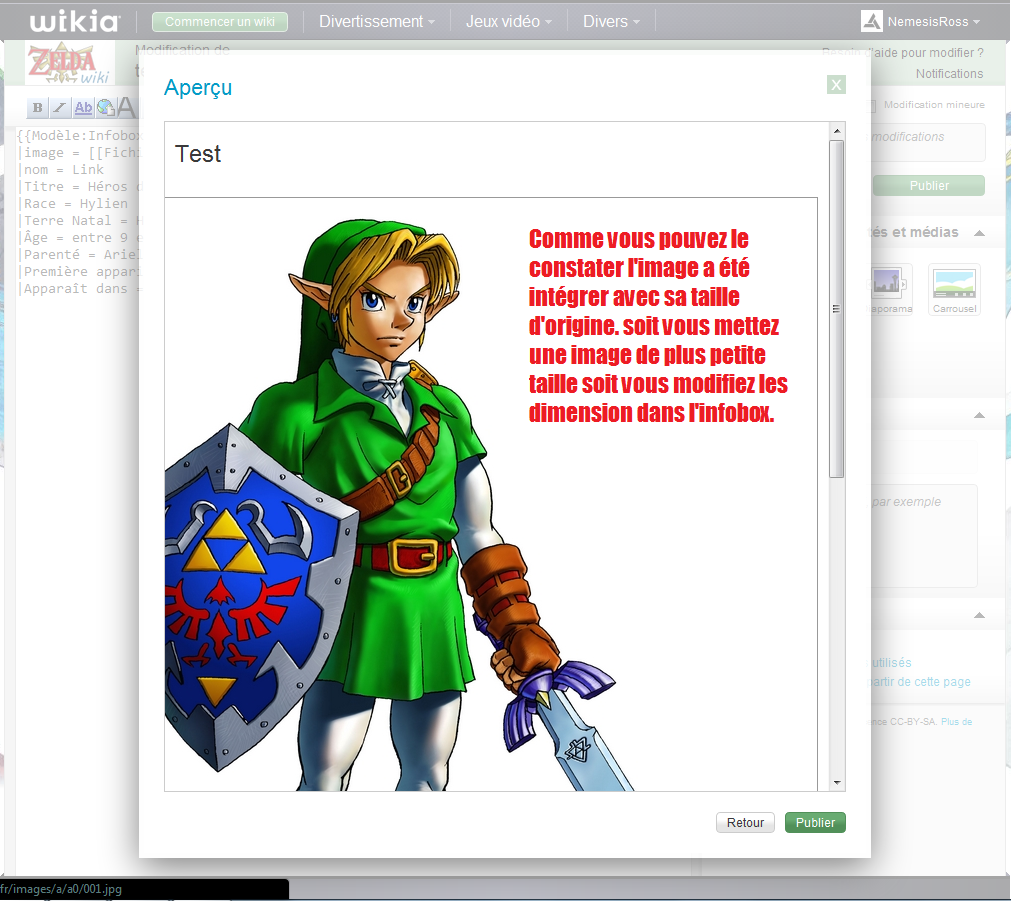Click the Commencer un wiki button
Image resolution: width=1011 pixels, height=901 pixels.
pyautogui.click(x=219, y=21)
